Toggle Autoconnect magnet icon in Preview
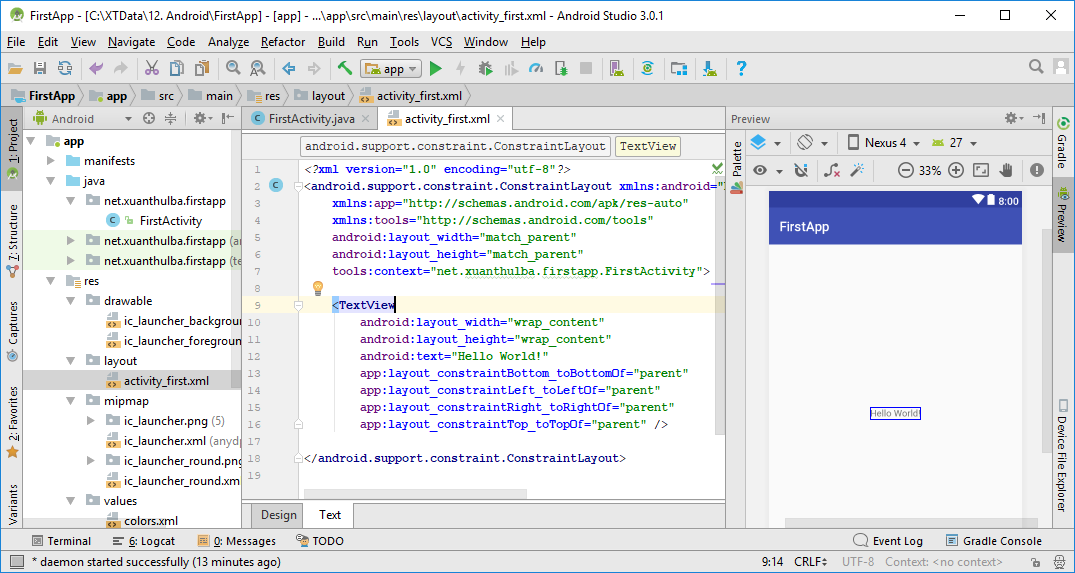The image size is (1075, 573). click(x=800, y=171)
